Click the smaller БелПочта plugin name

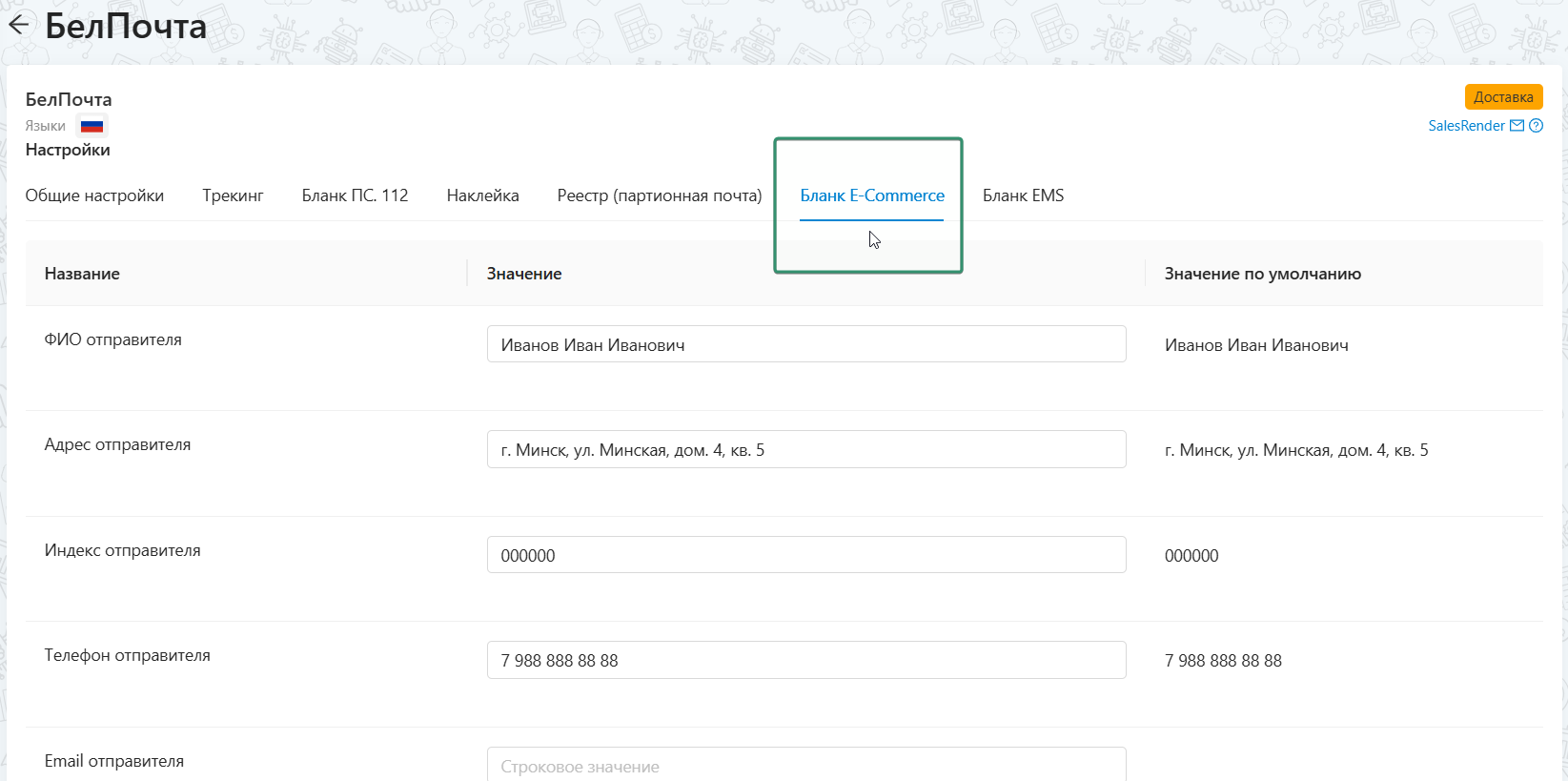click(69, 99)
